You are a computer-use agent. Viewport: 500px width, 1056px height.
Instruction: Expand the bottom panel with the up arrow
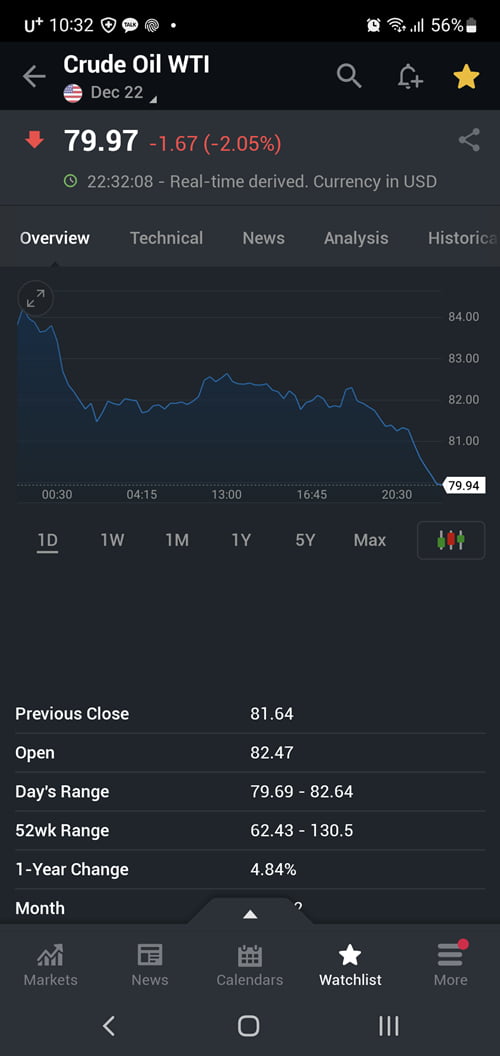(x=250, y=914)
